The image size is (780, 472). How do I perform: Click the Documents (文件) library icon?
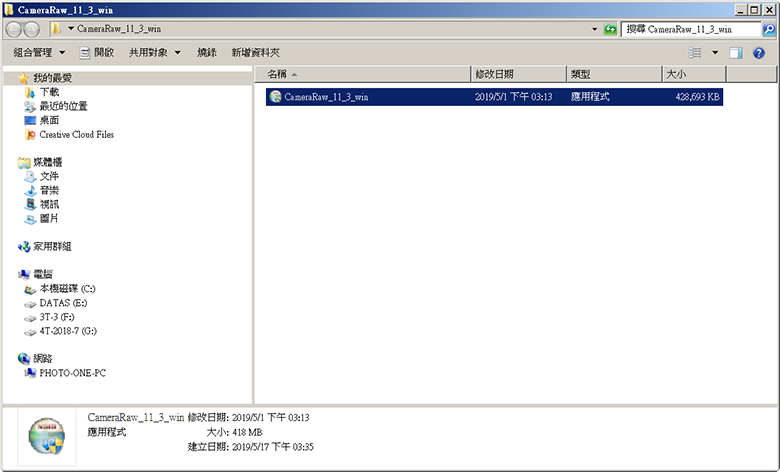(30, 176)
